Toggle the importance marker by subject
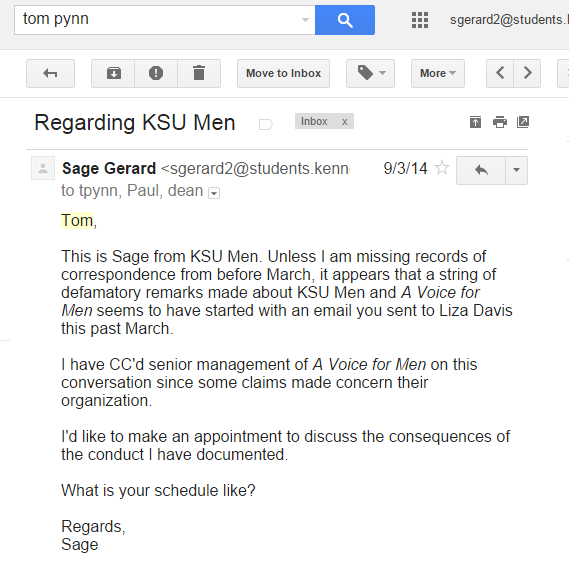Image resolution: width=569 pixels, height=569 pixels. (266, 124)
